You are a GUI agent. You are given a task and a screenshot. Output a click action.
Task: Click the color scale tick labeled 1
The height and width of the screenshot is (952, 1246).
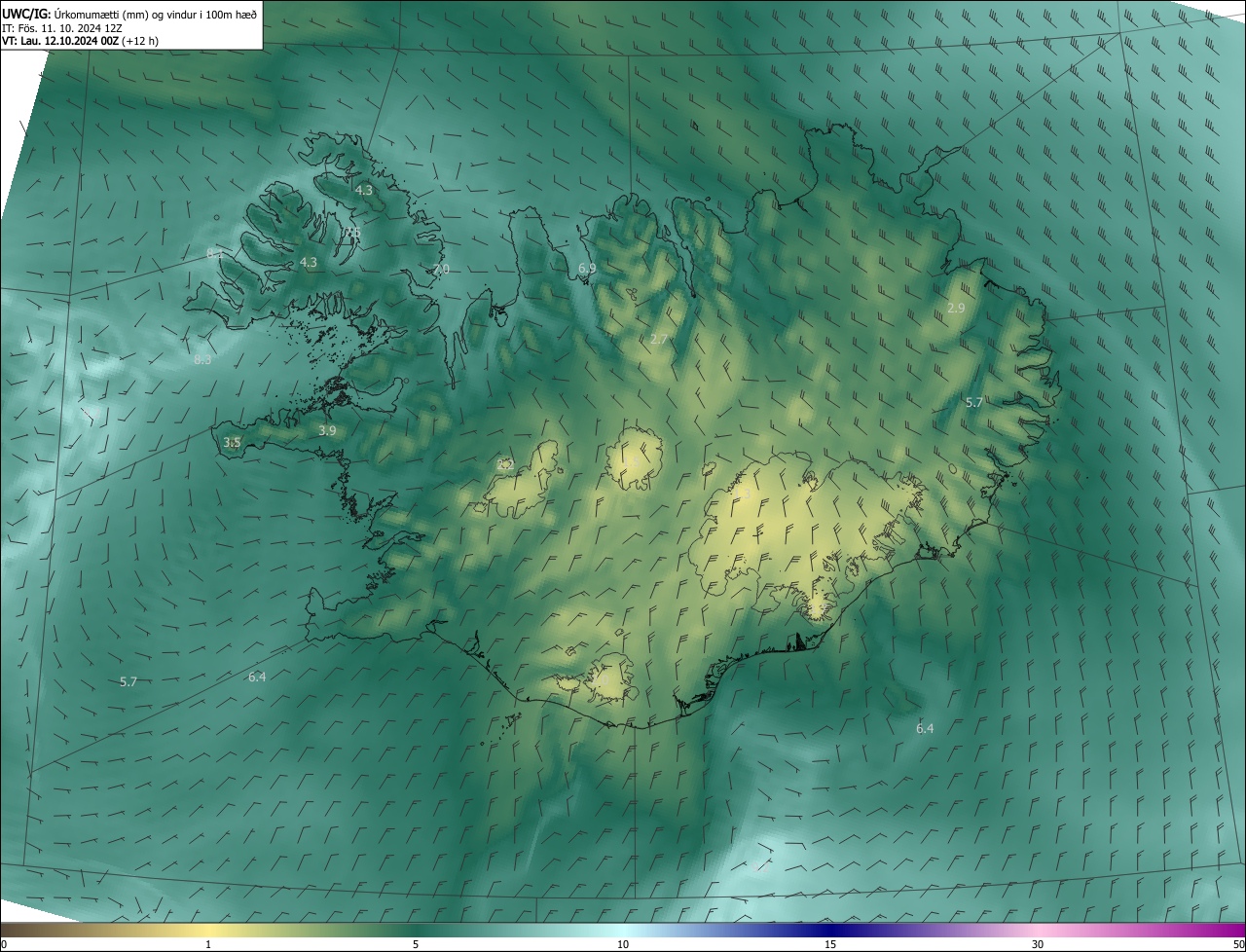[208, 945]
